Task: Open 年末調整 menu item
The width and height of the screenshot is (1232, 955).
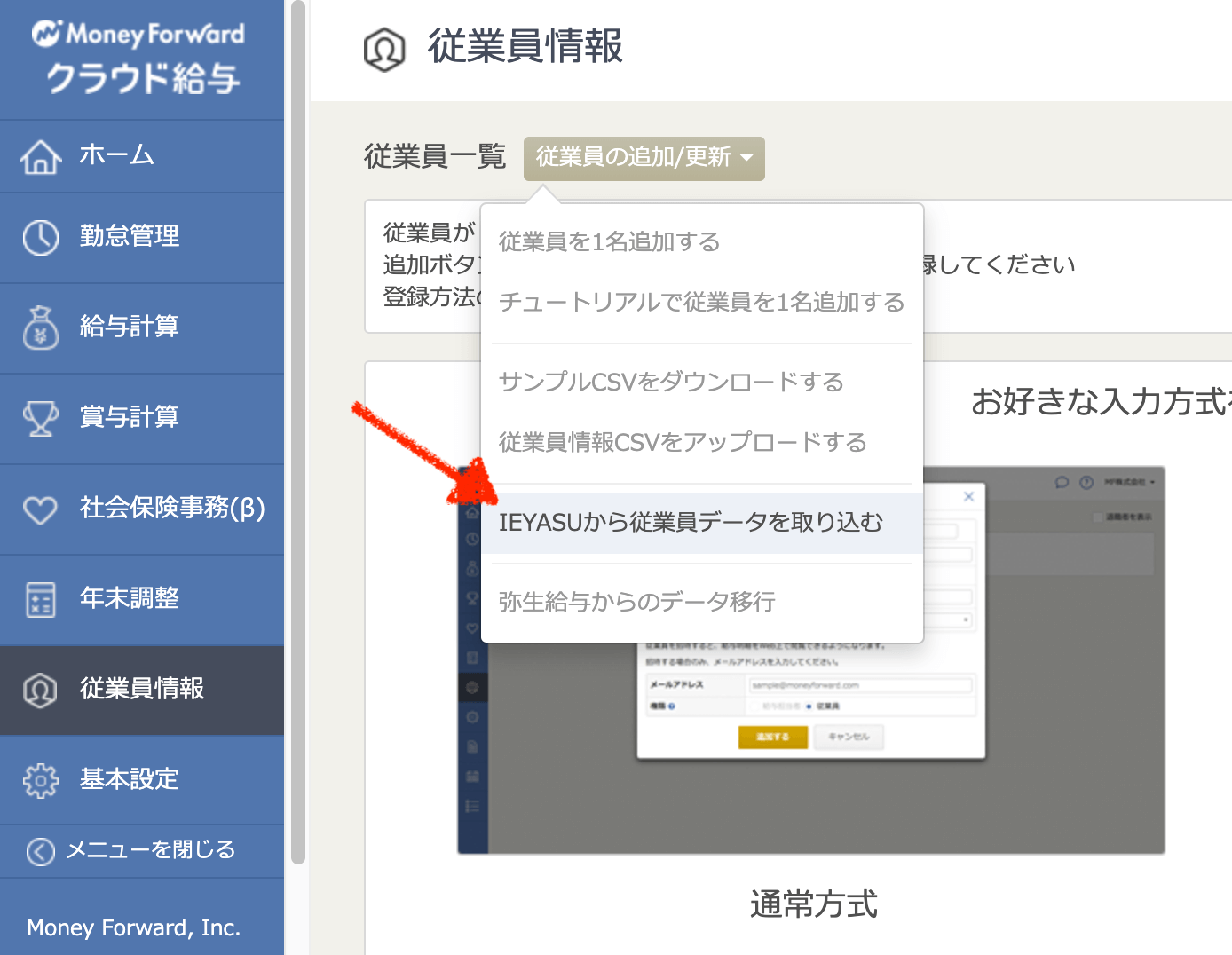Action: (x=142, y=600)
